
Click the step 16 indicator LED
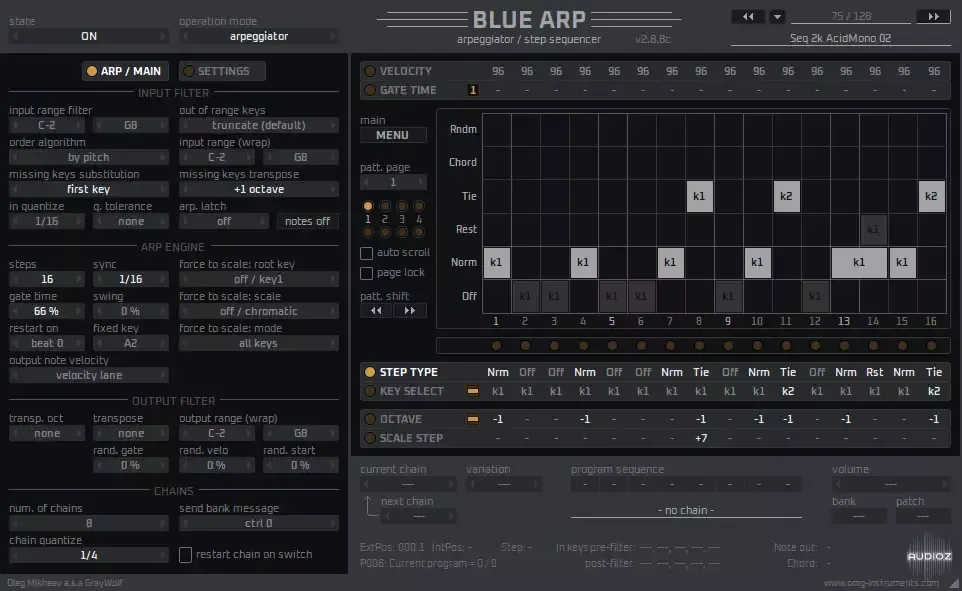click(931, 346)
